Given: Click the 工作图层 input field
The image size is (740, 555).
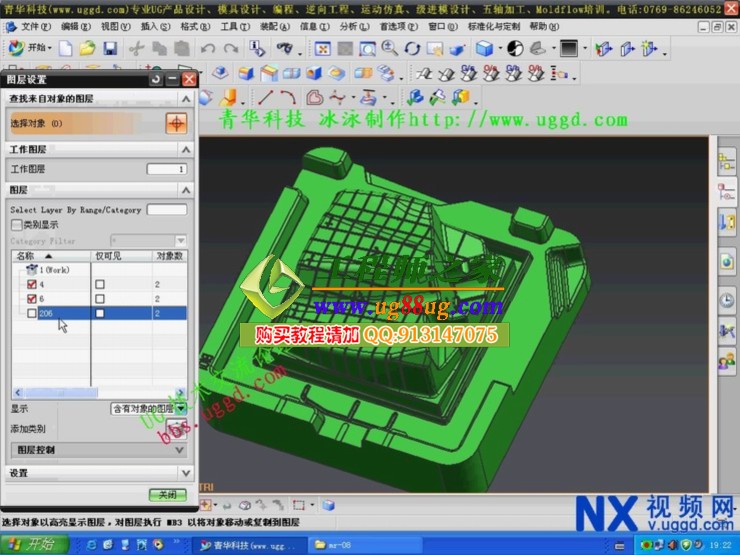Looking at the screenshot, I should 166,169.
